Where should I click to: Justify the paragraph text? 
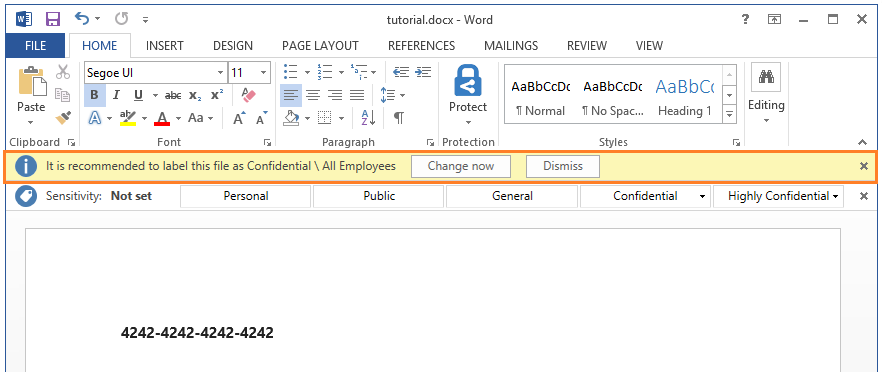pos(357,95)
